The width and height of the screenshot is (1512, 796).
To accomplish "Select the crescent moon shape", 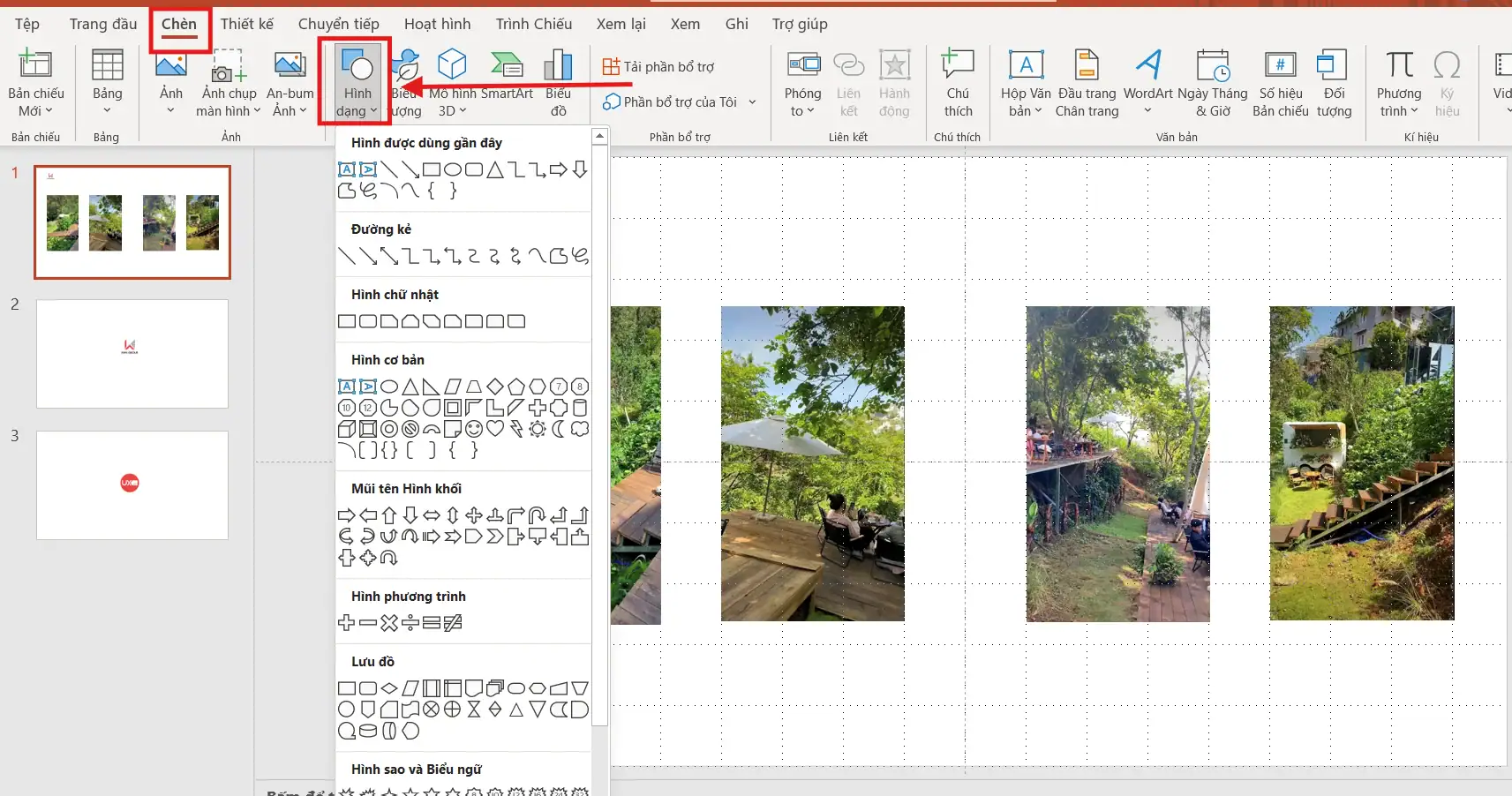I will pyautogui.click(x=559, y=429).
